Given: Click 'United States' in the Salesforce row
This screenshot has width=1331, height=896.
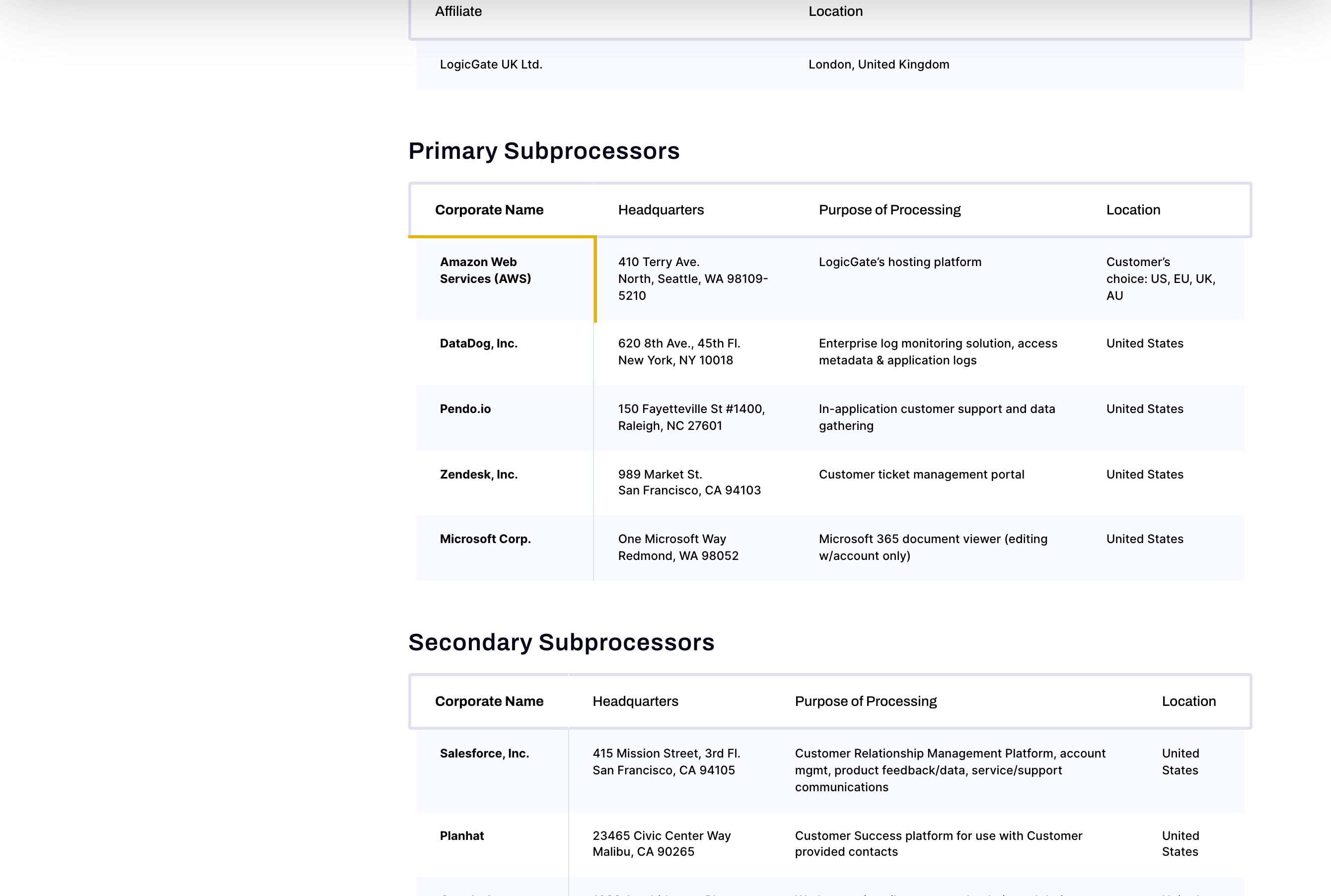Looking at the screenshot, I should (1181, 761).
